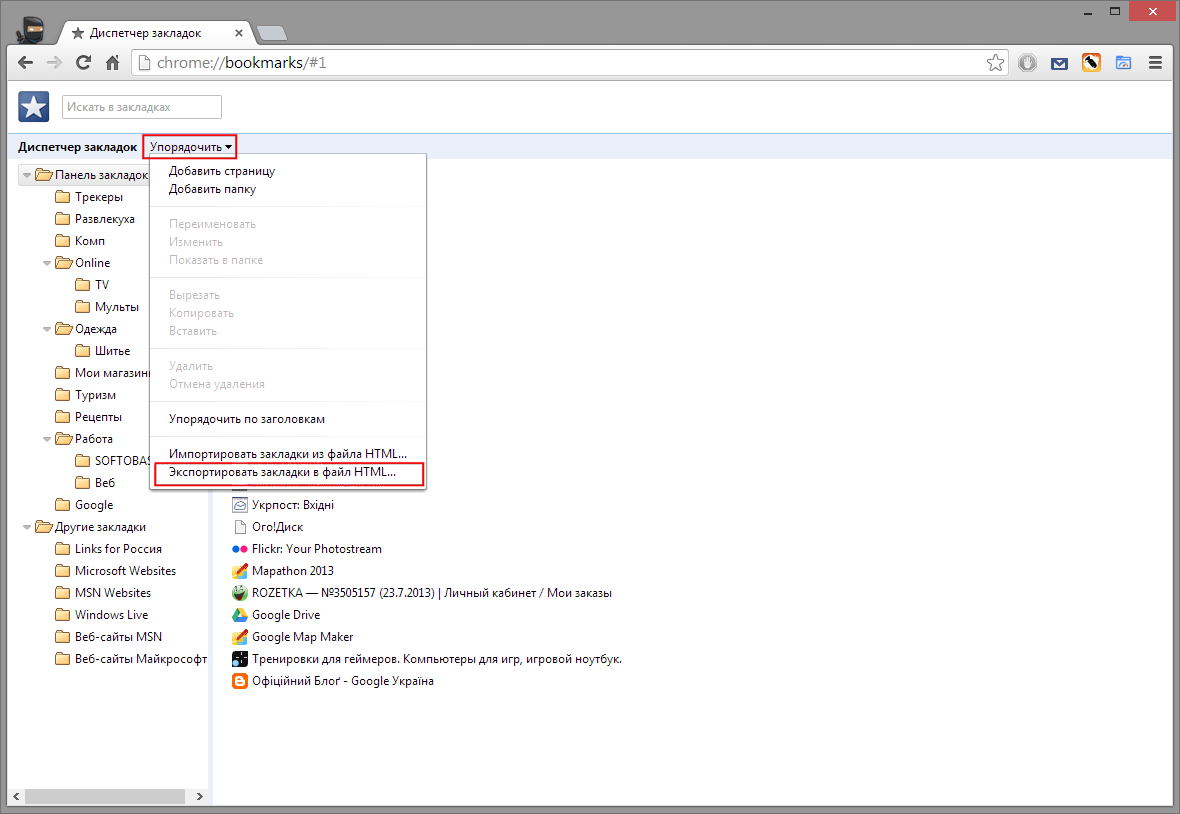Collapse the Online folder

click(47, 263)
